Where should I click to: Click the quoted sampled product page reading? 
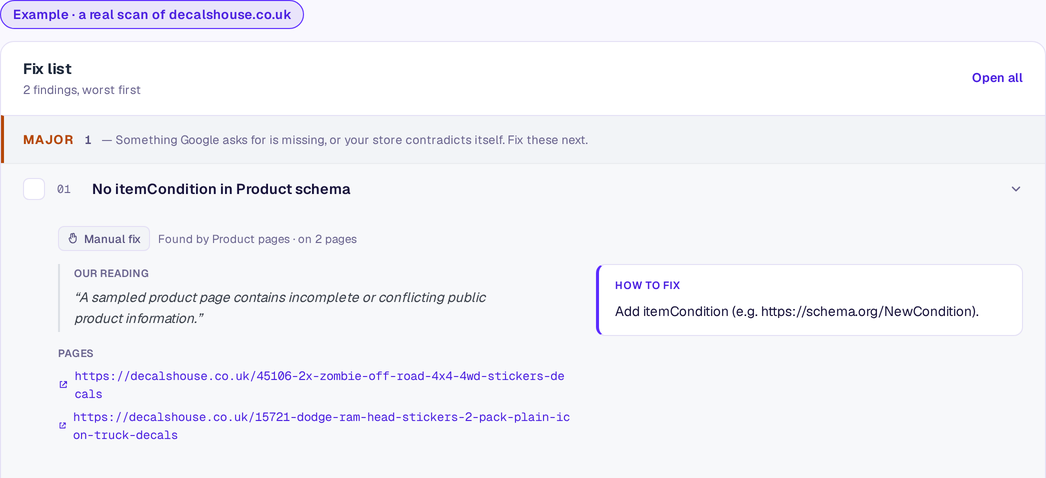(280, 308)
